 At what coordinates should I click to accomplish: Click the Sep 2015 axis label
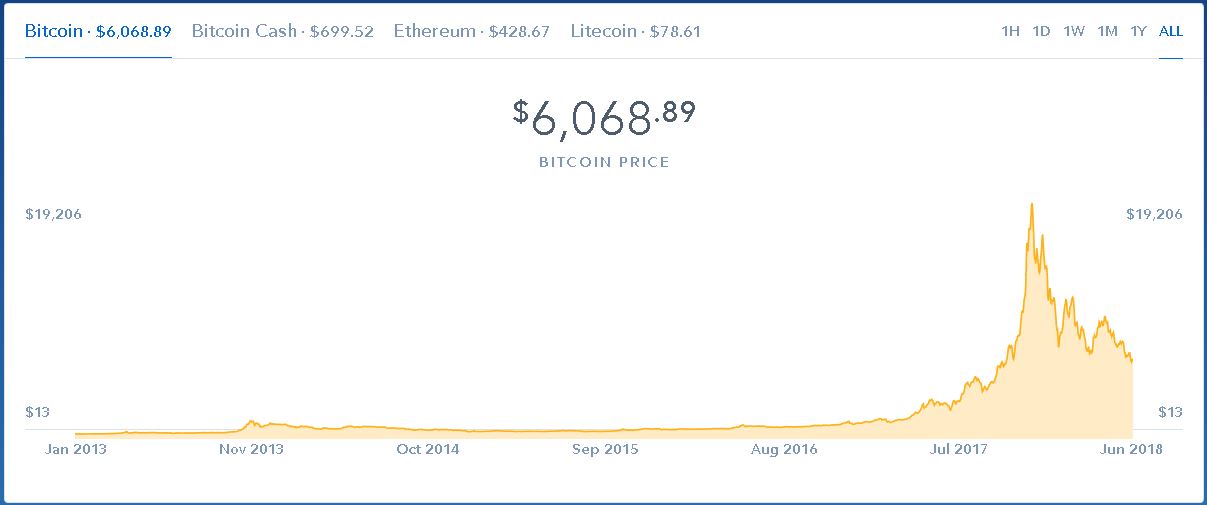click(605, 449)
